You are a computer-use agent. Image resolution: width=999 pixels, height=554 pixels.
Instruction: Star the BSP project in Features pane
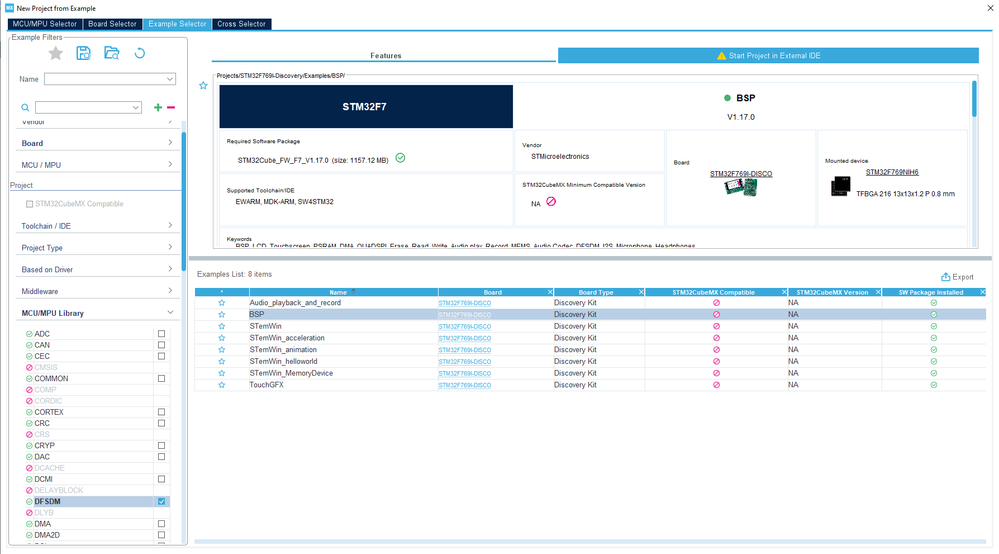pos(203,85)
